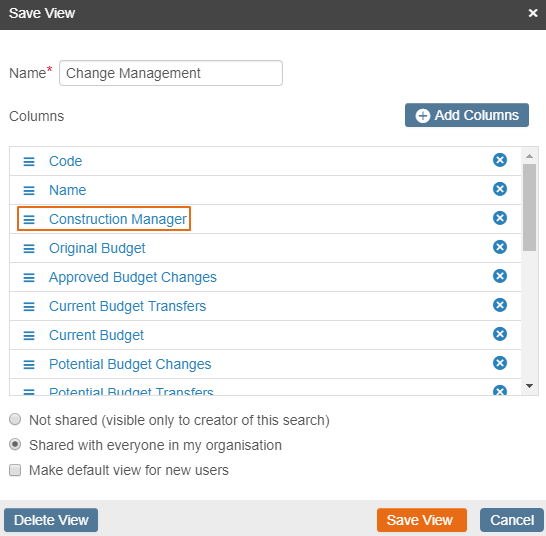Click the orange Save View button
The width and height of the screenshot is (546, 536).
(x=422, y=520)
